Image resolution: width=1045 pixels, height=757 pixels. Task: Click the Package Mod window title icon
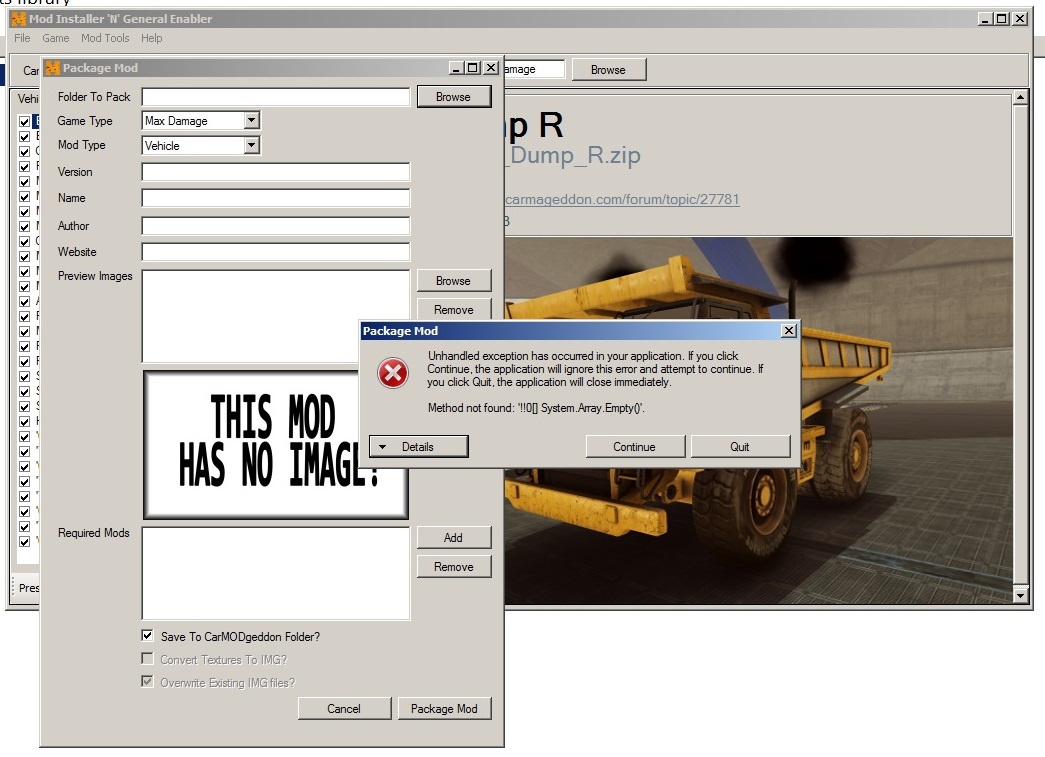click(52, 68)
